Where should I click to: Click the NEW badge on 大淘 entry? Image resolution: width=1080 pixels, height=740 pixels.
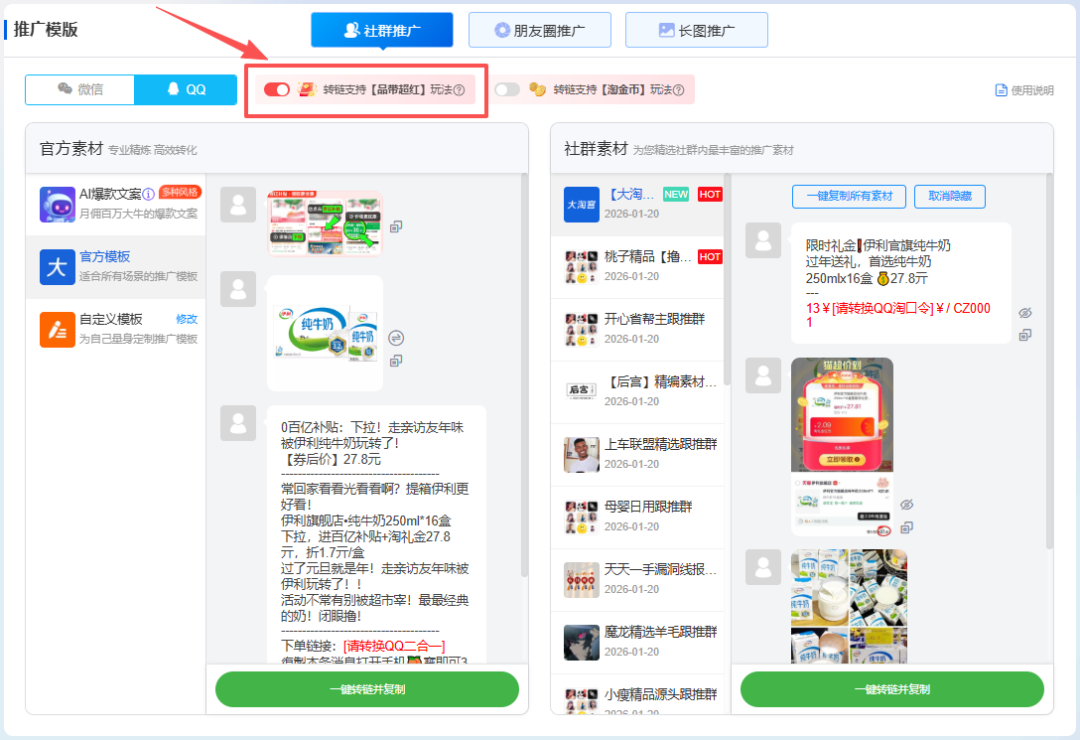tap(676, 195)
